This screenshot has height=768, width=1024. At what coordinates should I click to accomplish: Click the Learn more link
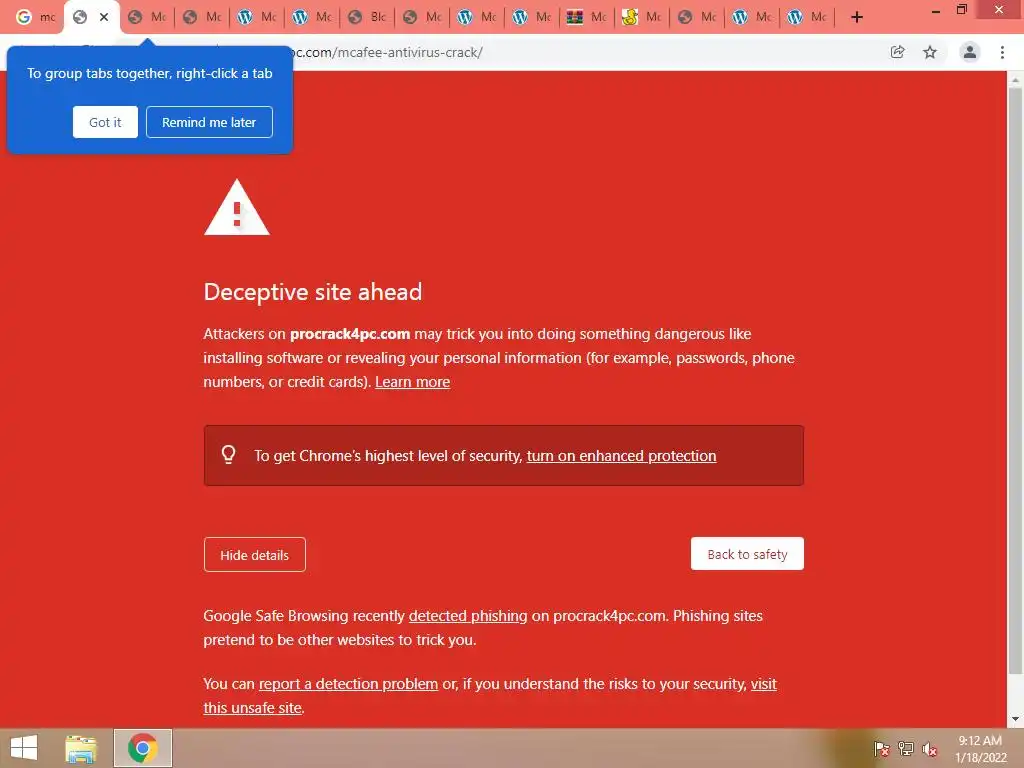point(412,382)
